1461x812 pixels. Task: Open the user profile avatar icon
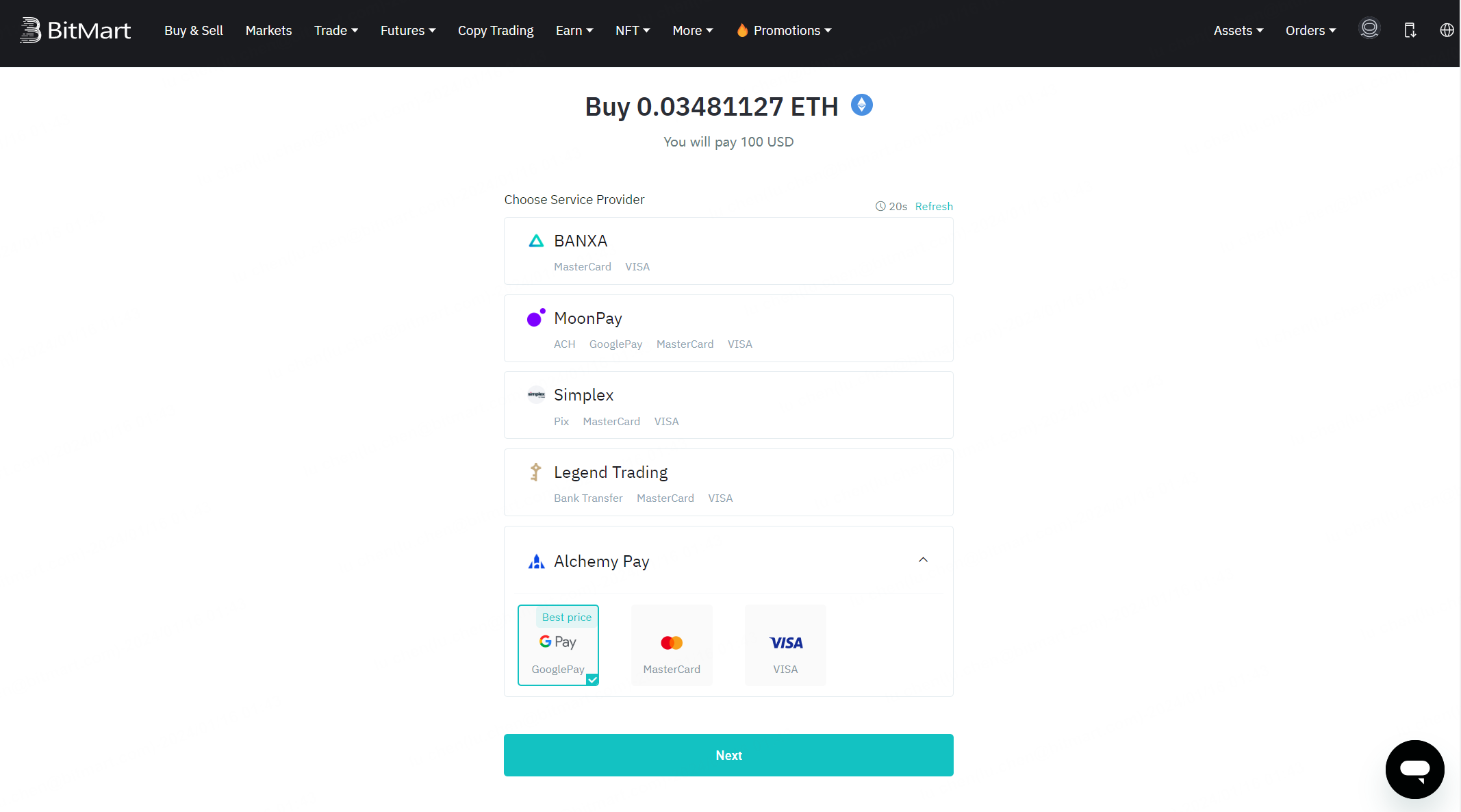1369,28
